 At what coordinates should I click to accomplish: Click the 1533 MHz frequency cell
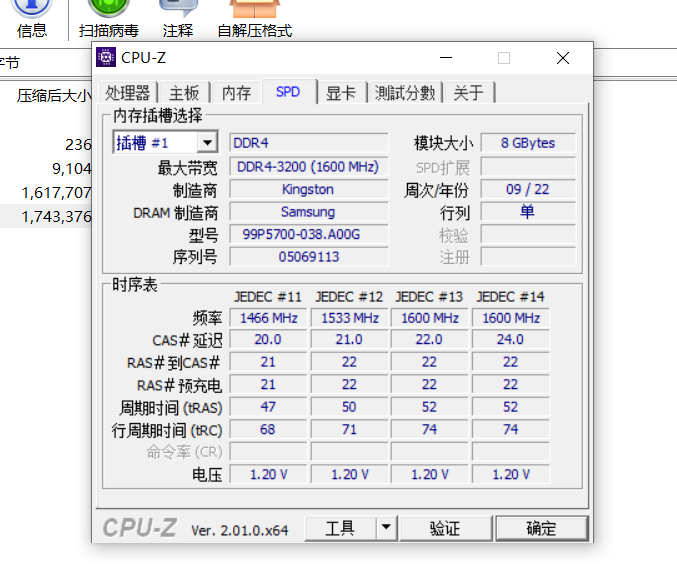pyautogui.click(x=349, y=318)
